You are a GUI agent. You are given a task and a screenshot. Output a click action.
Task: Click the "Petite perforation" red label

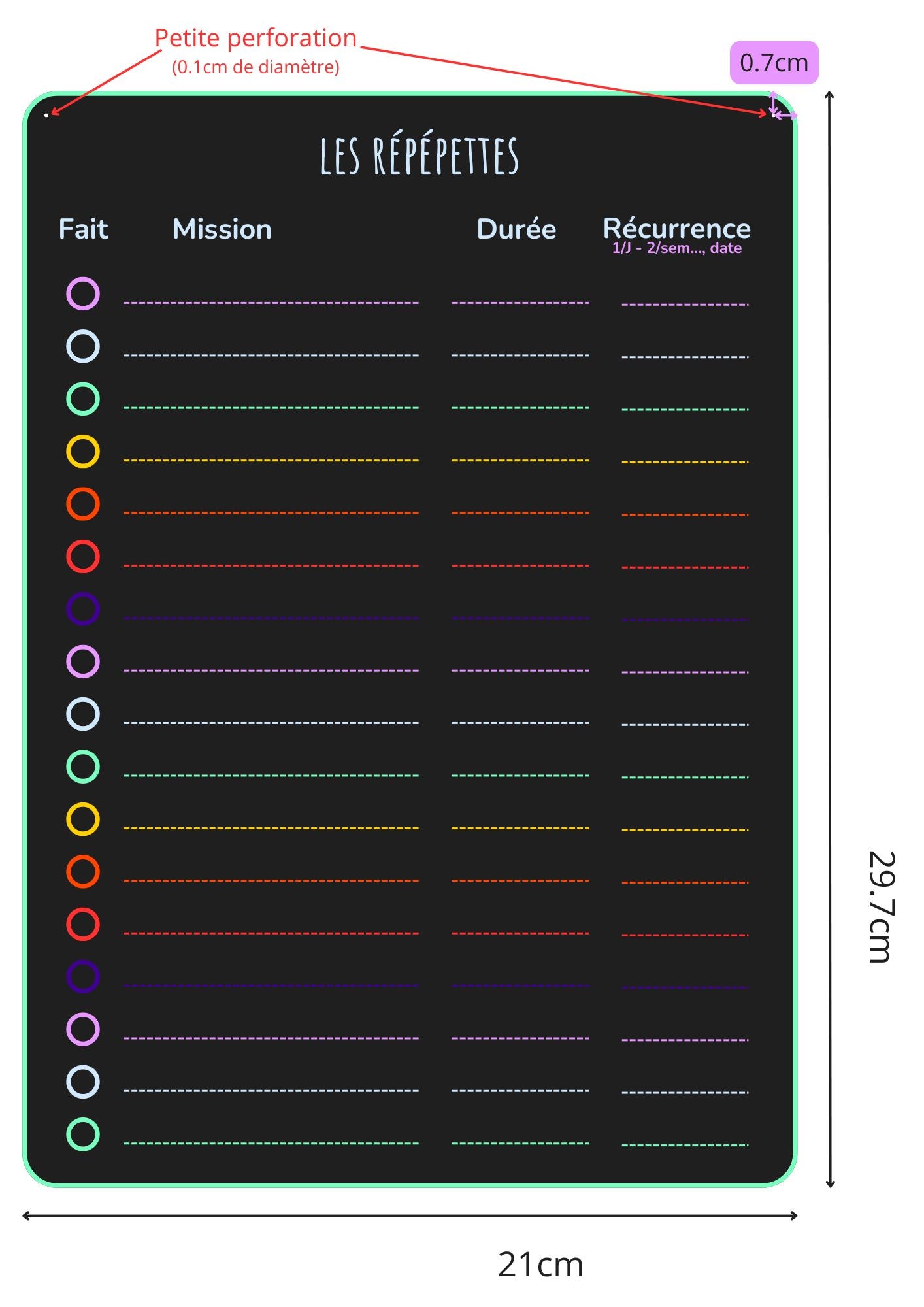(x=256, y=38)
